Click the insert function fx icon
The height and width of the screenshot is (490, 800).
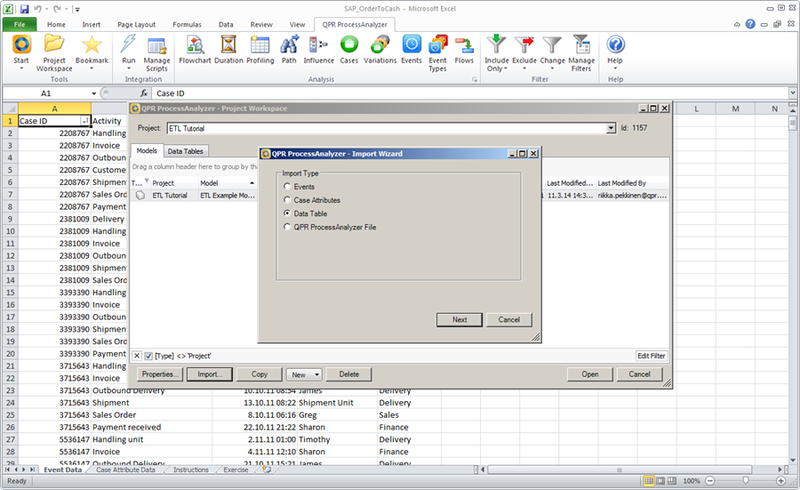(144, 93)
